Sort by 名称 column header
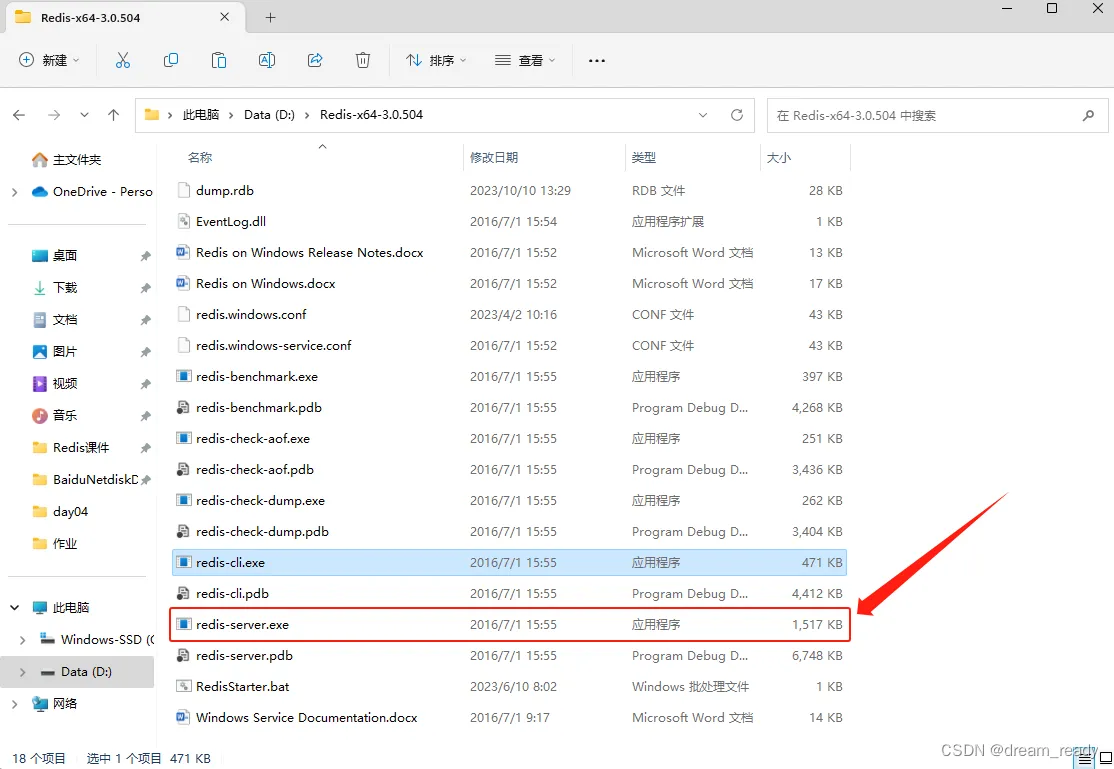 200,157
